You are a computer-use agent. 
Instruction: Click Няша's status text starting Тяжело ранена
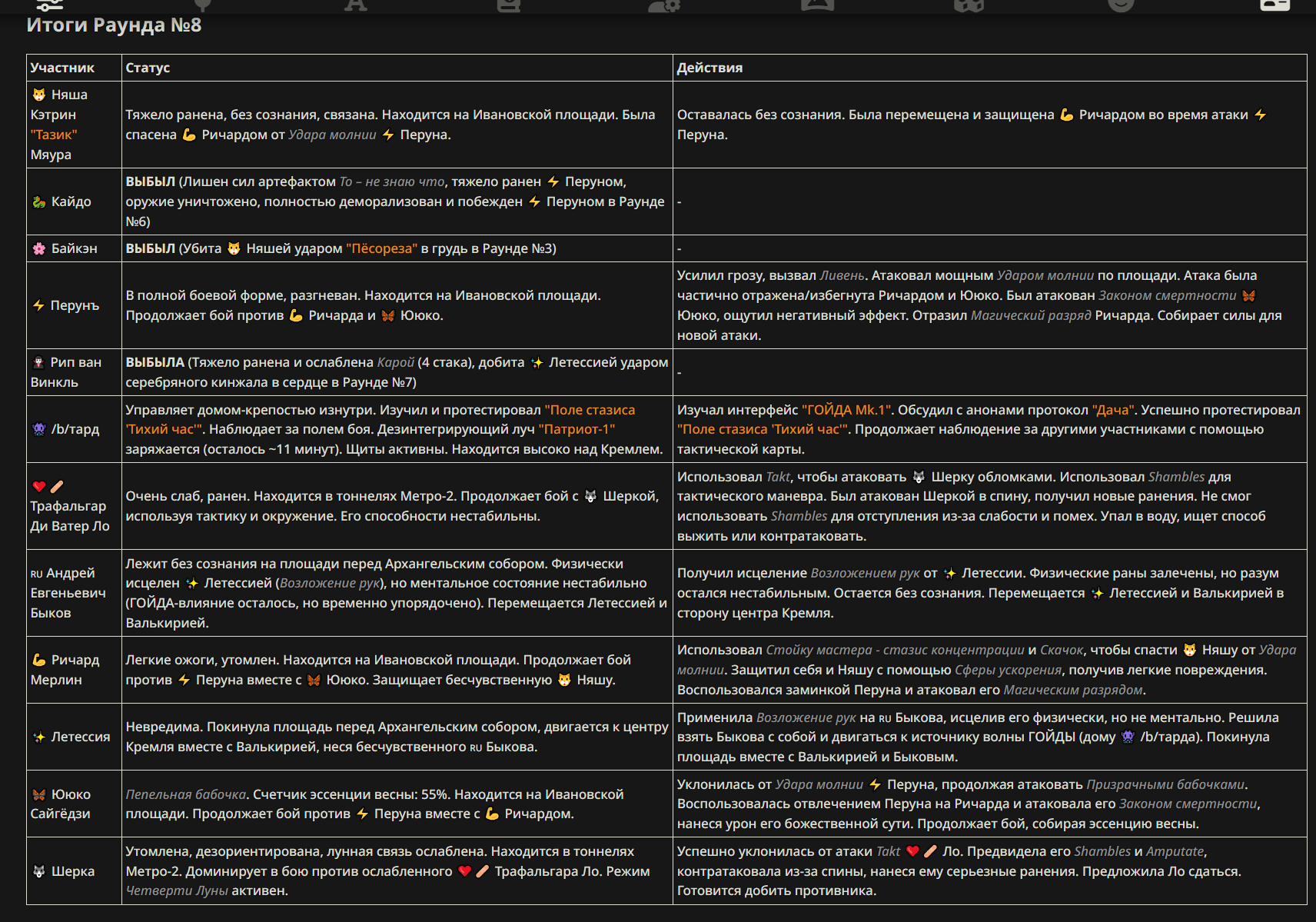[x=390, y=125]
